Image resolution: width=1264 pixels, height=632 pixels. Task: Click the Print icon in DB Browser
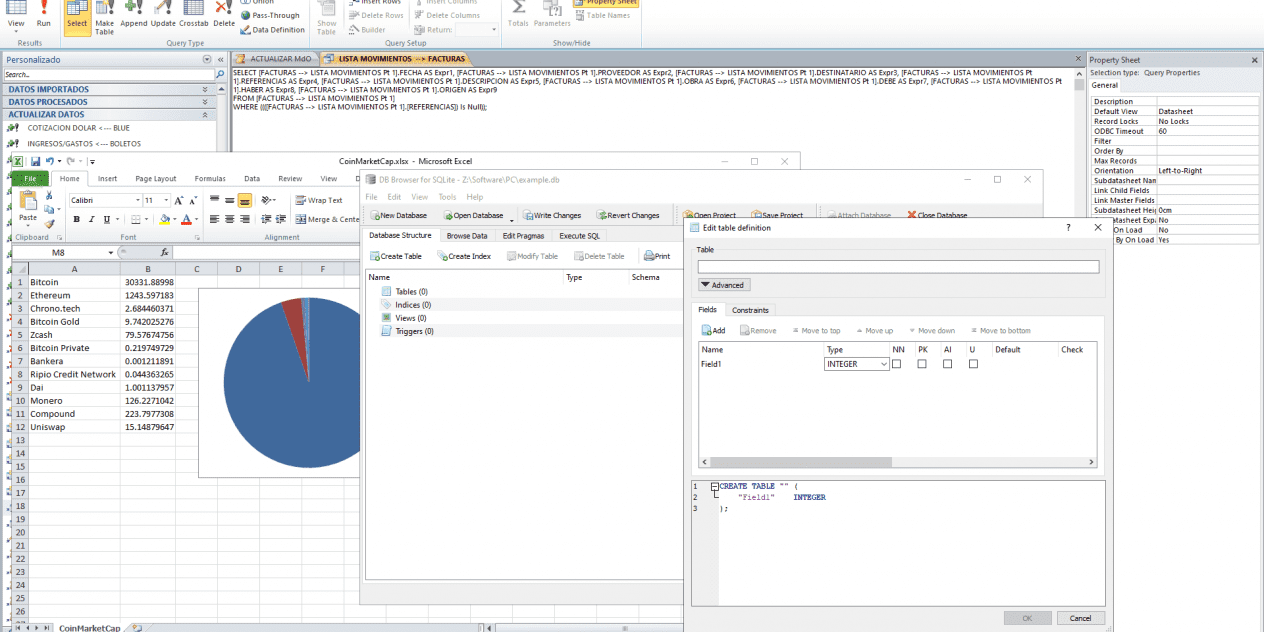tap(657, 256)
